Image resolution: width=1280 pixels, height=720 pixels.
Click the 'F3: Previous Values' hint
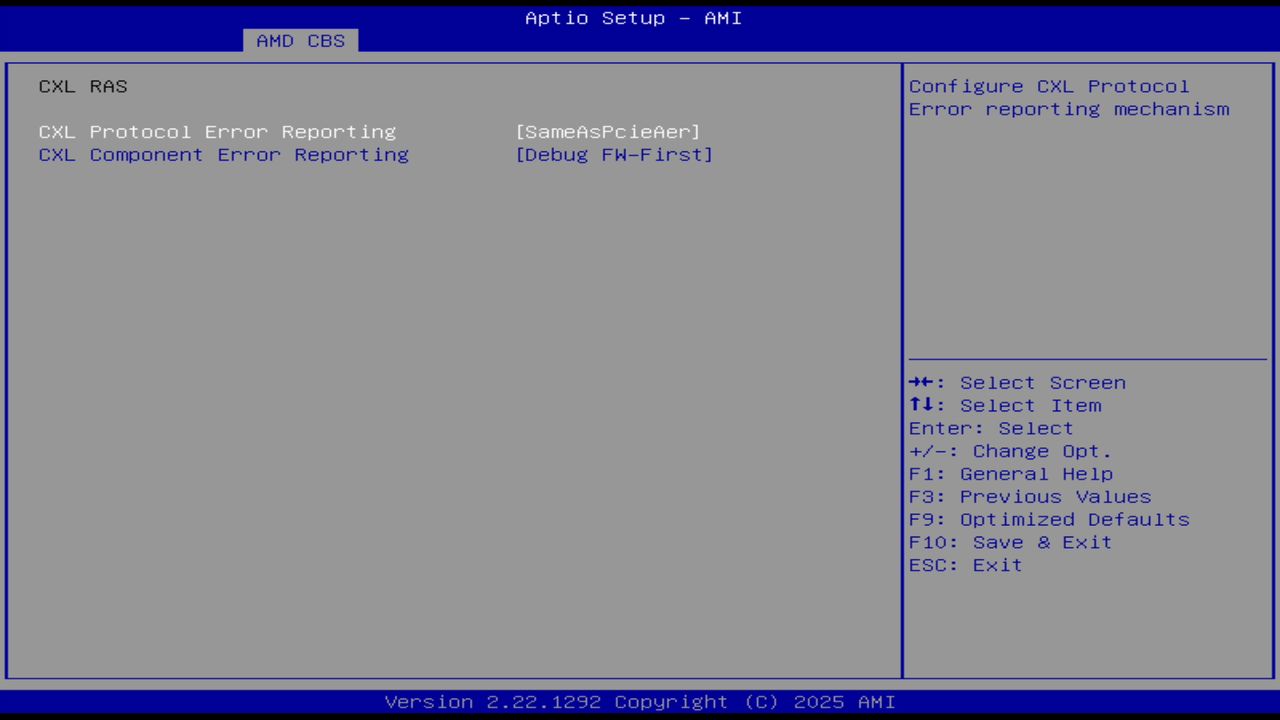(x=1030, y=498)
